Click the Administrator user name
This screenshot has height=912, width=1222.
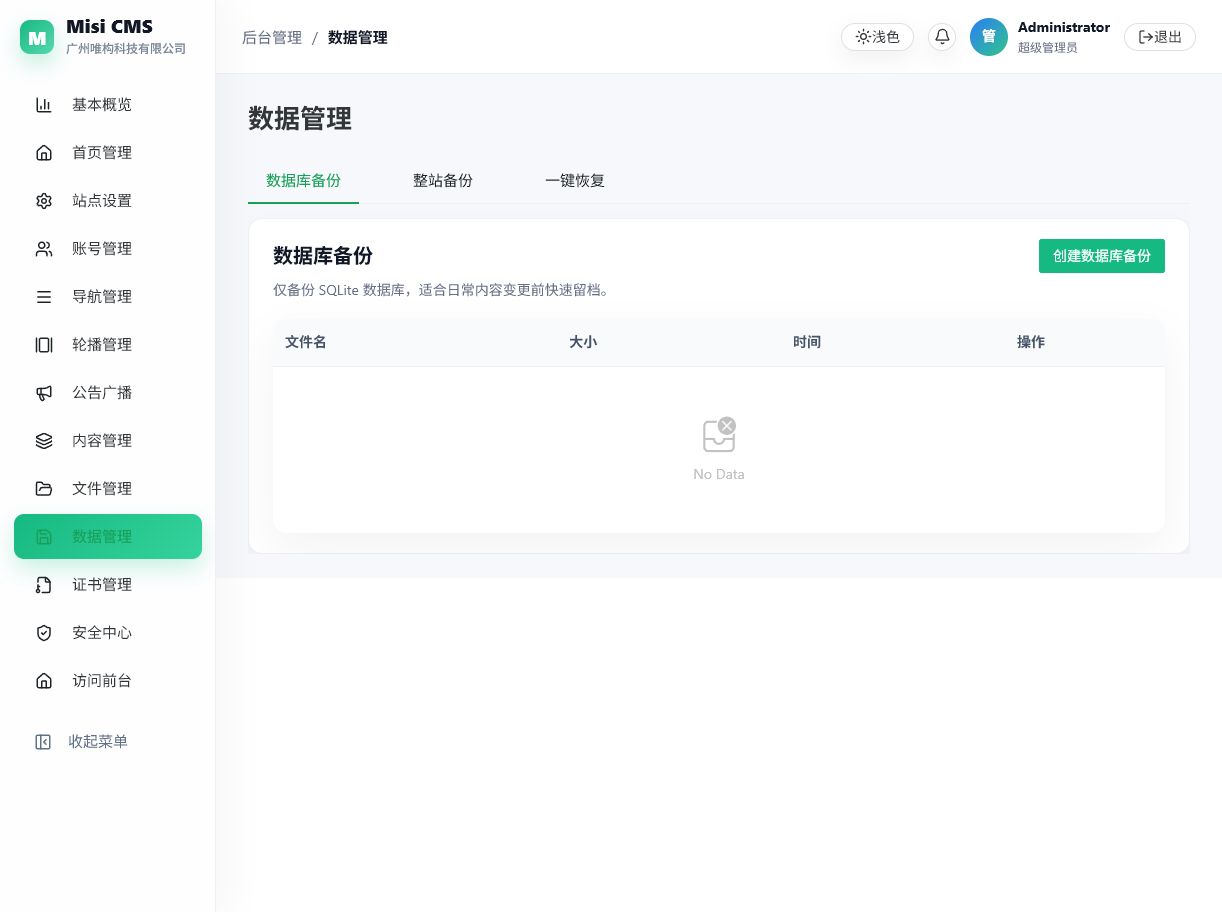click(x=1064, y=28)
